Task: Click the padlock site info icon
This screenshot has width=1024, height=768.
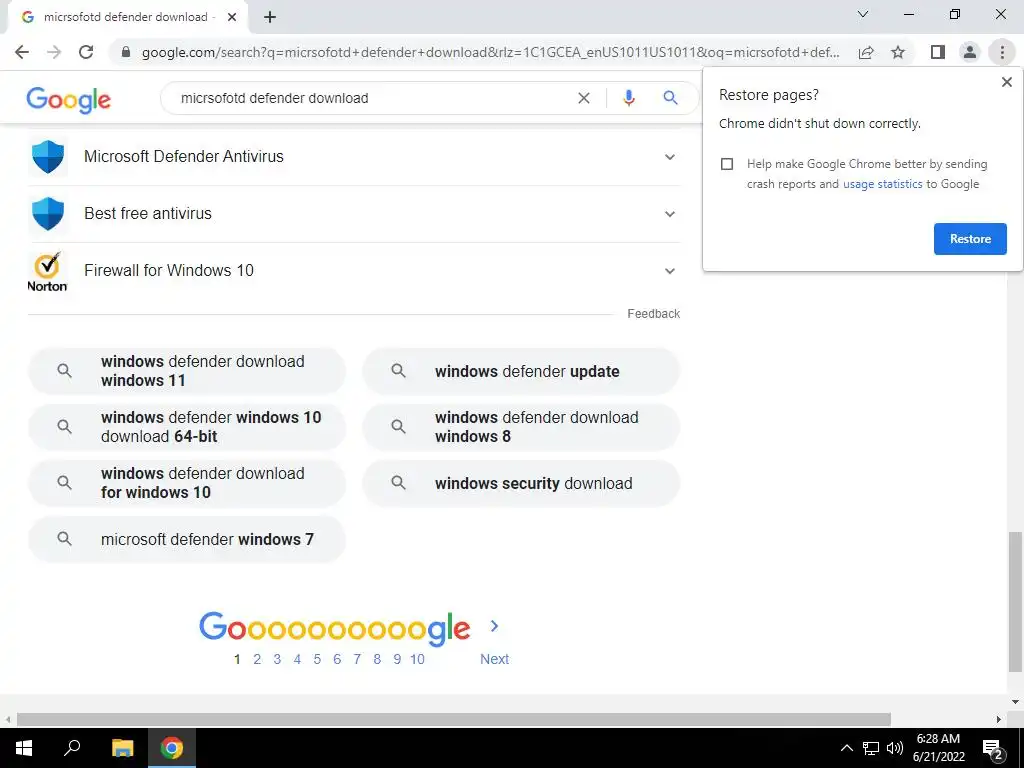Action: 127,52
